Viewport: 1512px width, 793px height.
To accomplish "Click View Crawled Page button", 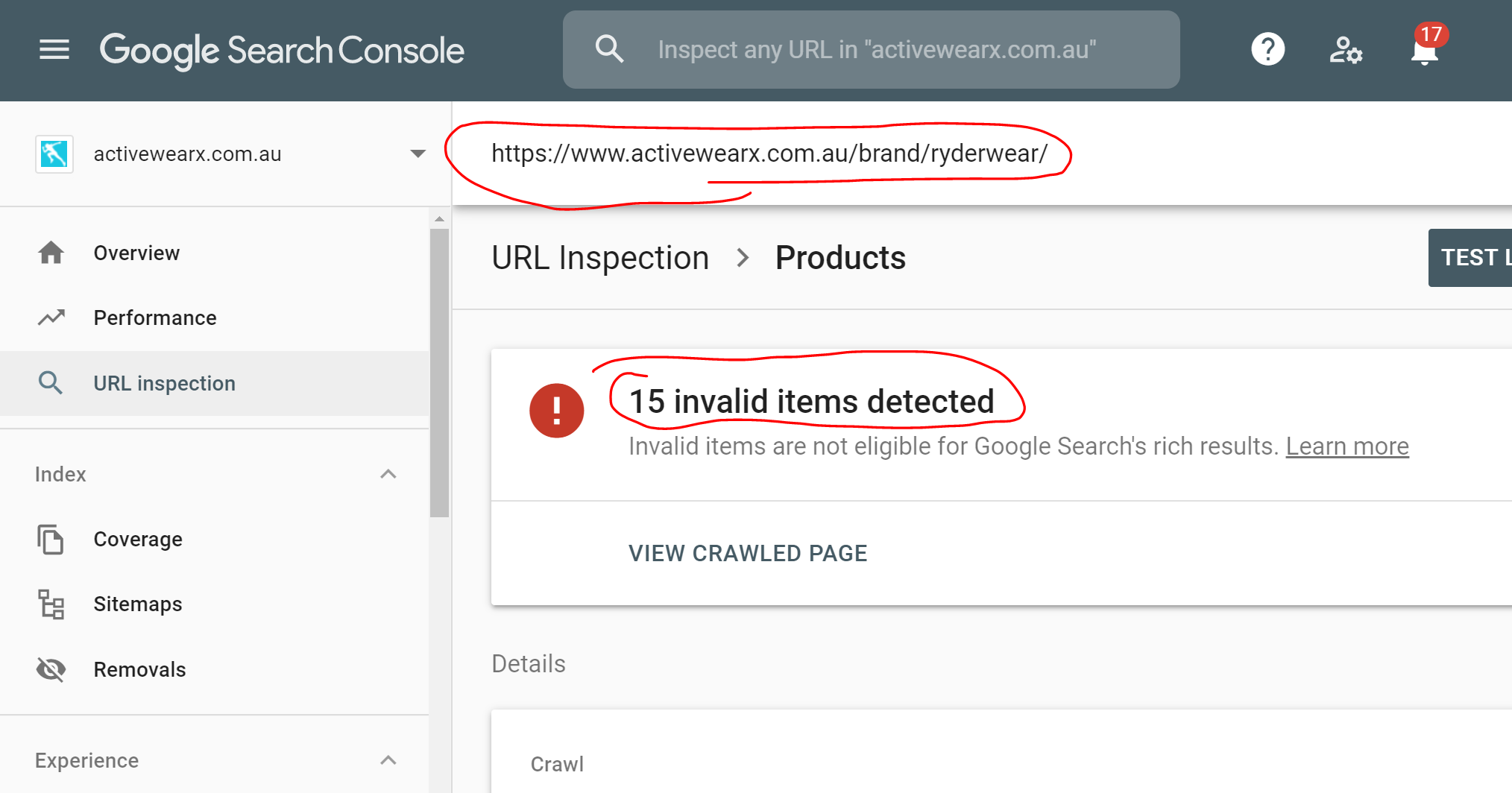I will (748, 553).
